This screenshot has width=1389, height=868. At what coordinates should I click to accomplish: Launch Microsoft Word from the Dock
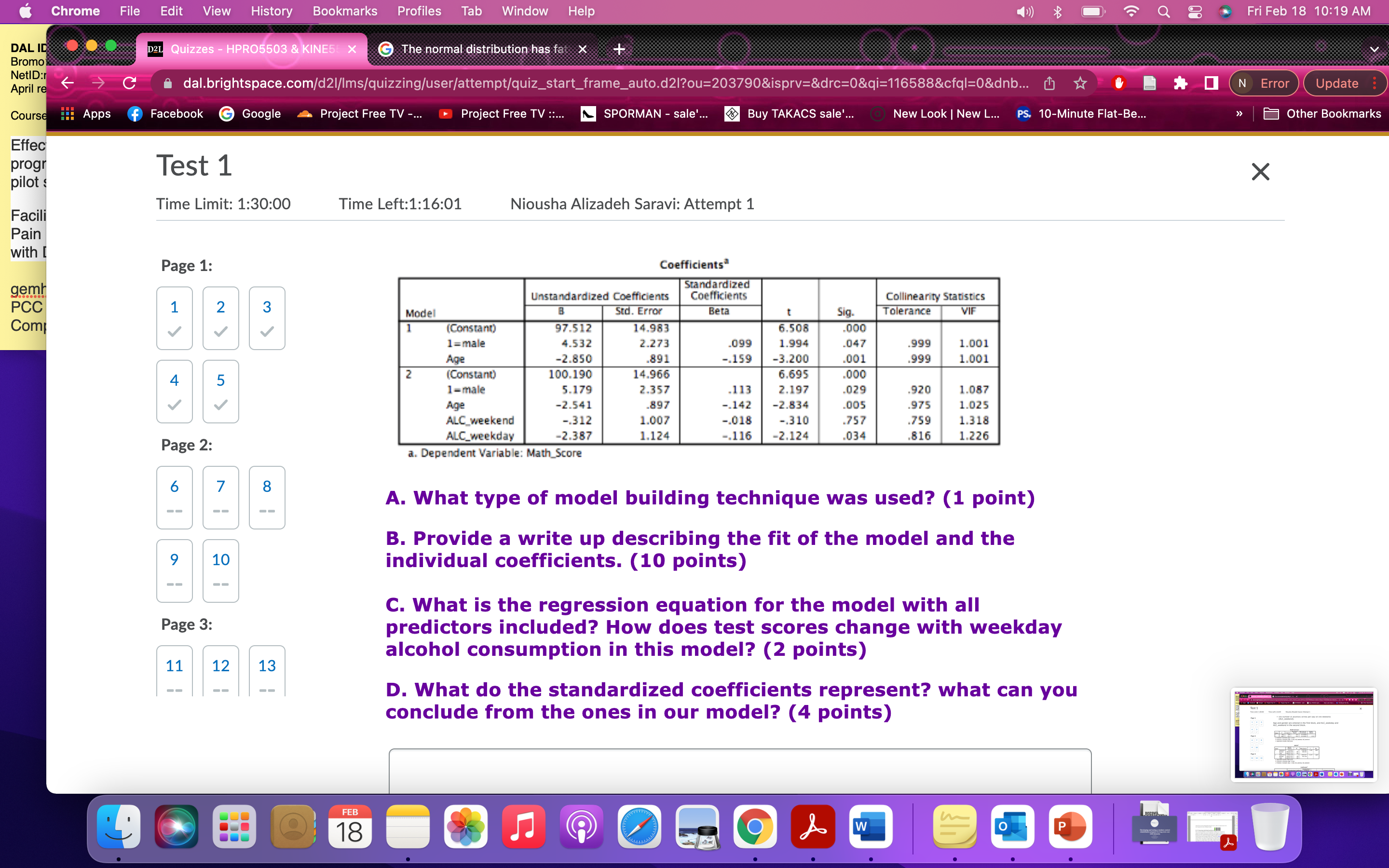pyautogui.click(x=870, y=827)
